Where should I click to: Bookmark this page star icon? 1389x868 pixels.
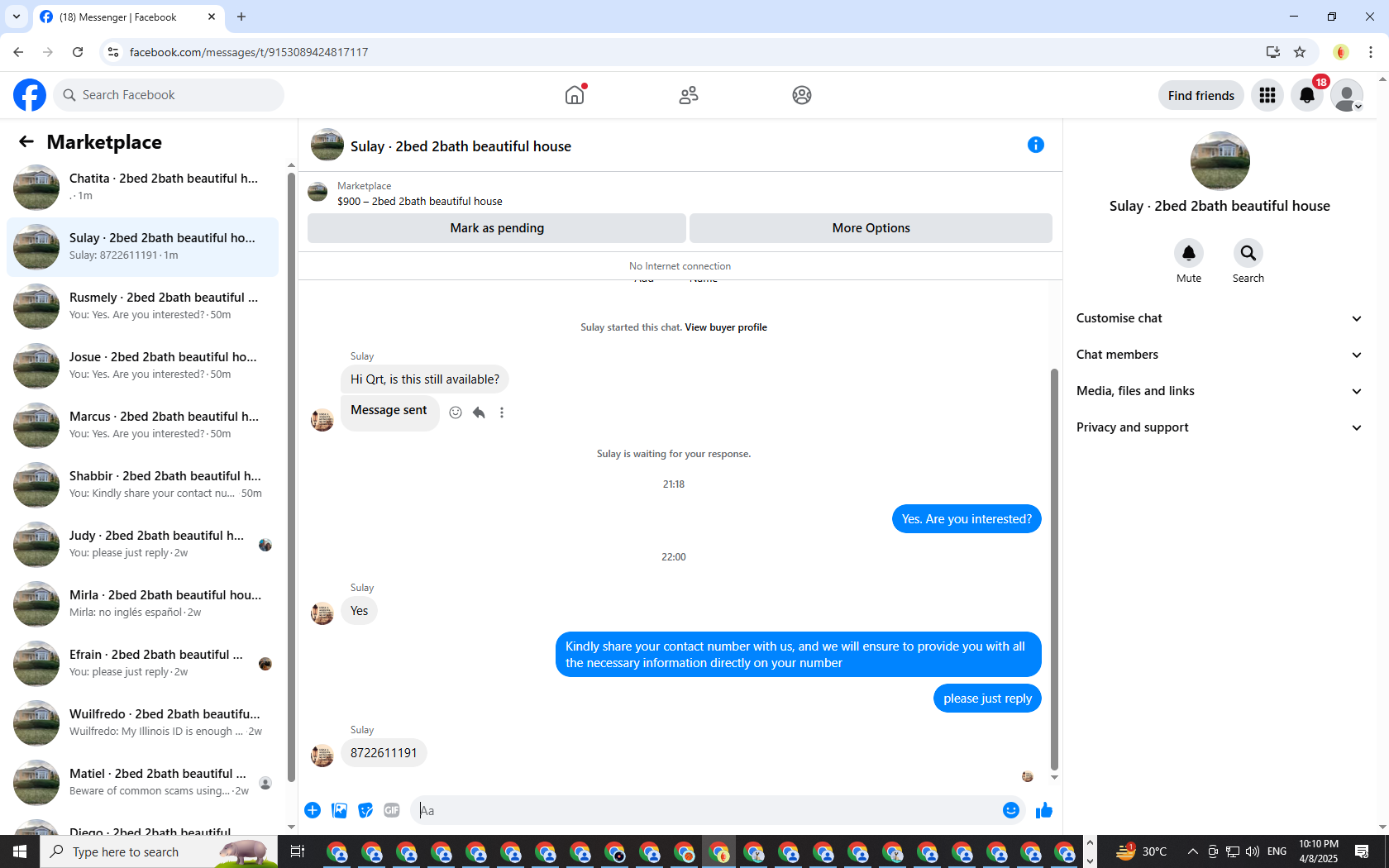(x=1300, y=52)
